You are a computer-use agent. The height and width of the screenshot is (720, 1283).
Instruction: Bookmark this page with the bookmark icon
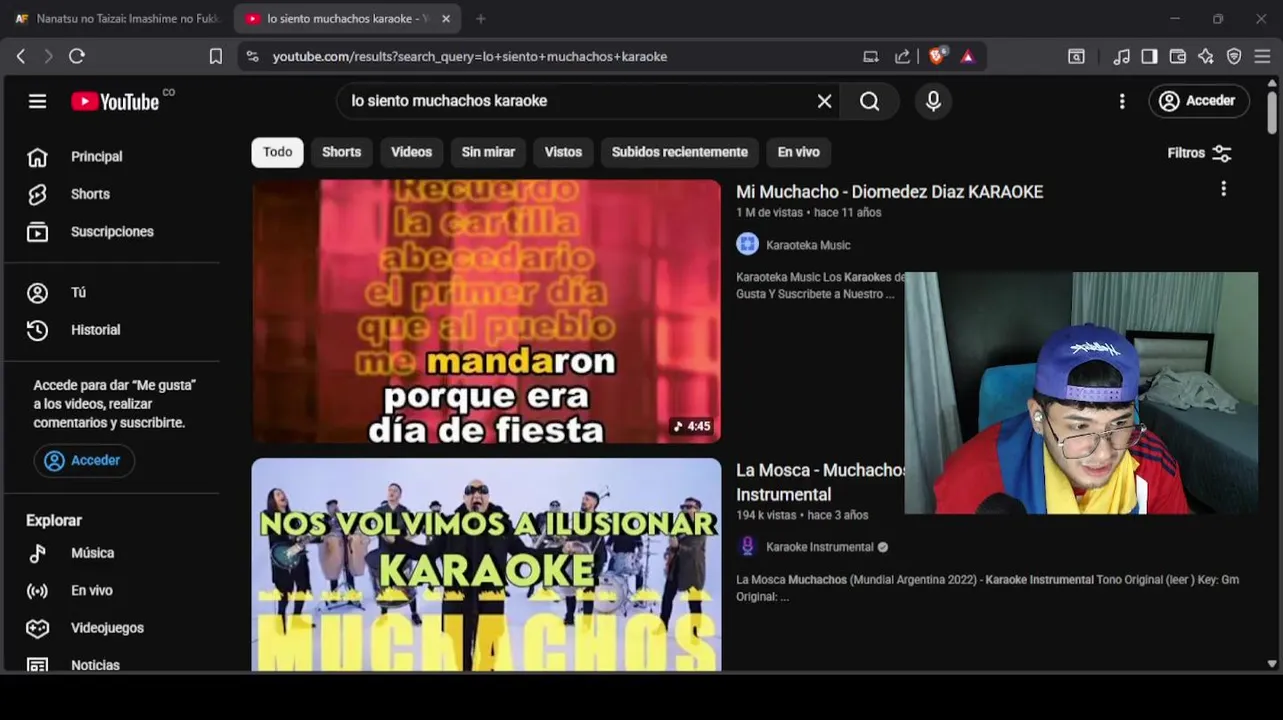coord(215,57)
